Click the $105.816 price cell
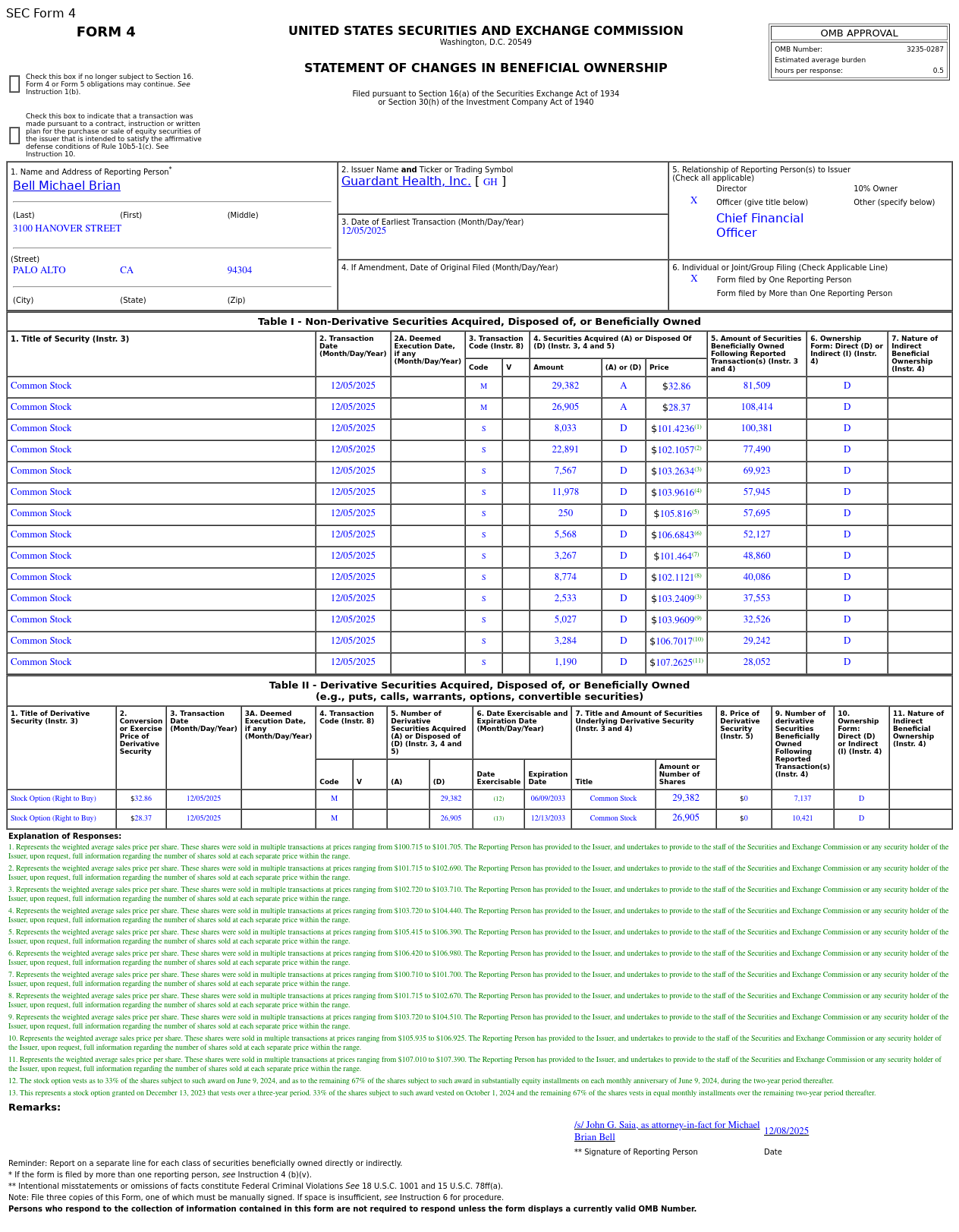Image resolution: width=959 pixels, height=1232 pixels. [x=676, y=514]
